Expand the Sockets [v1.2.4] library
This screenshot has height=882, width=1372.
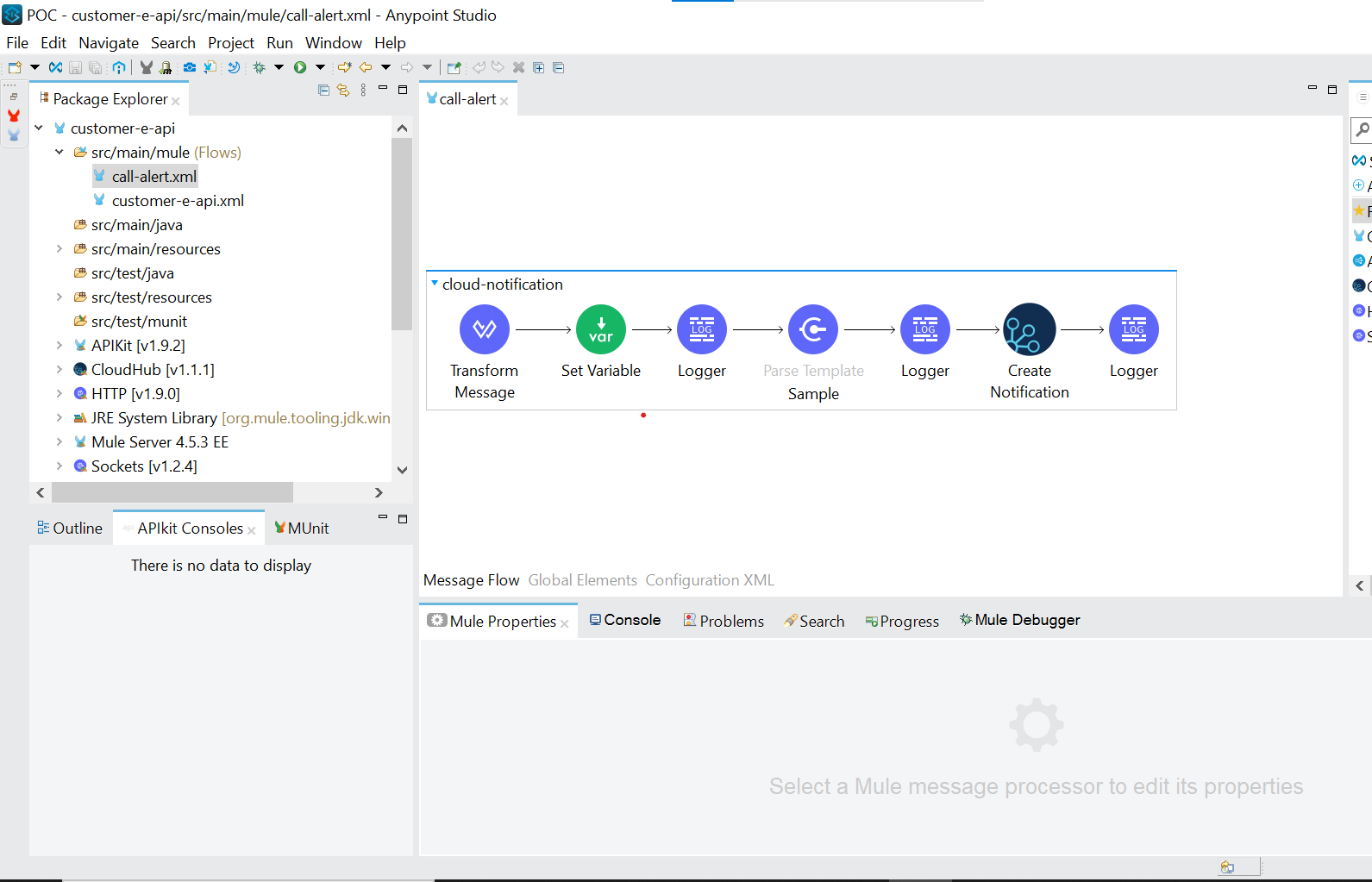(x=60, y=466)
